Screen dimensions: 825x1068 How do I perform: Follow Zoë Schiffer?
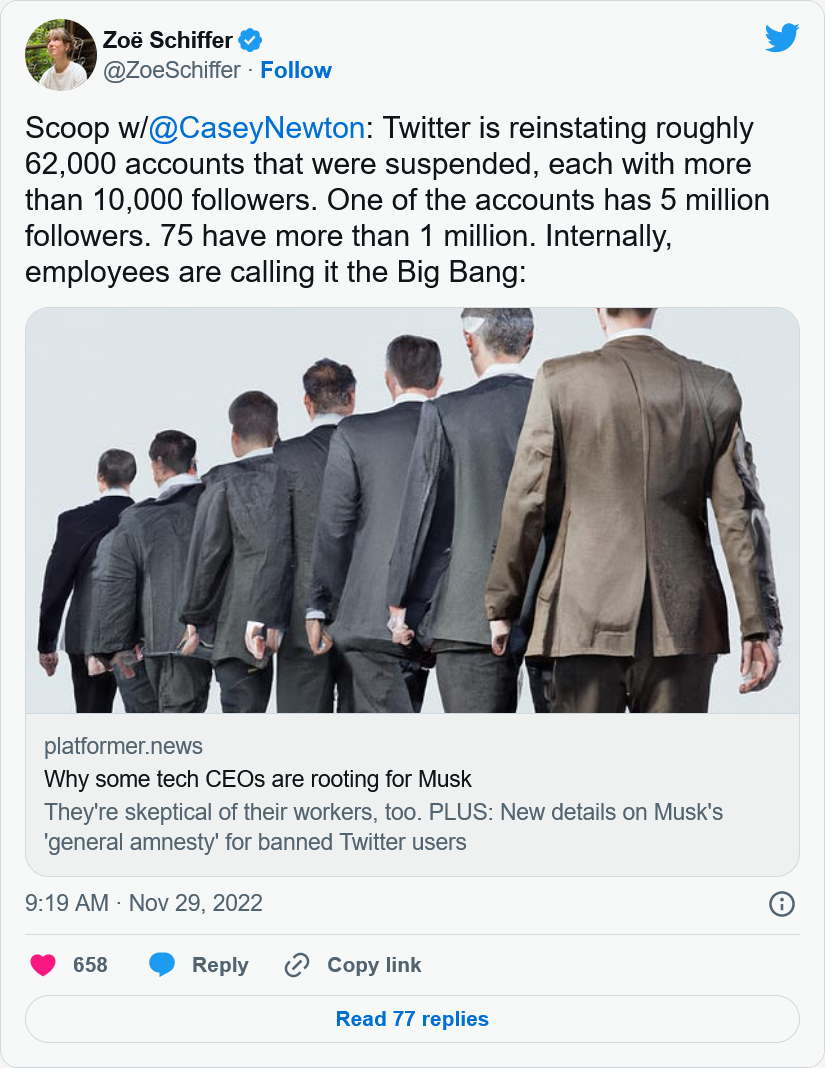(296, 70)
